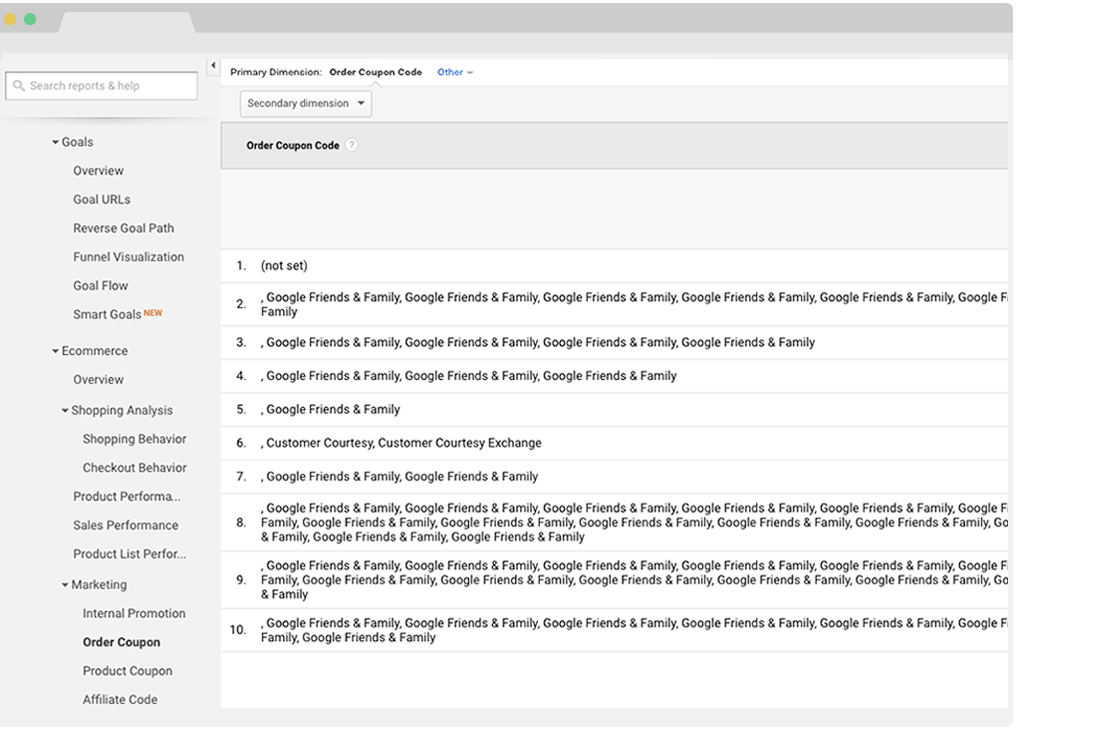
Task: Collapse the Shopping Analysis group
Action: (65, 411)
